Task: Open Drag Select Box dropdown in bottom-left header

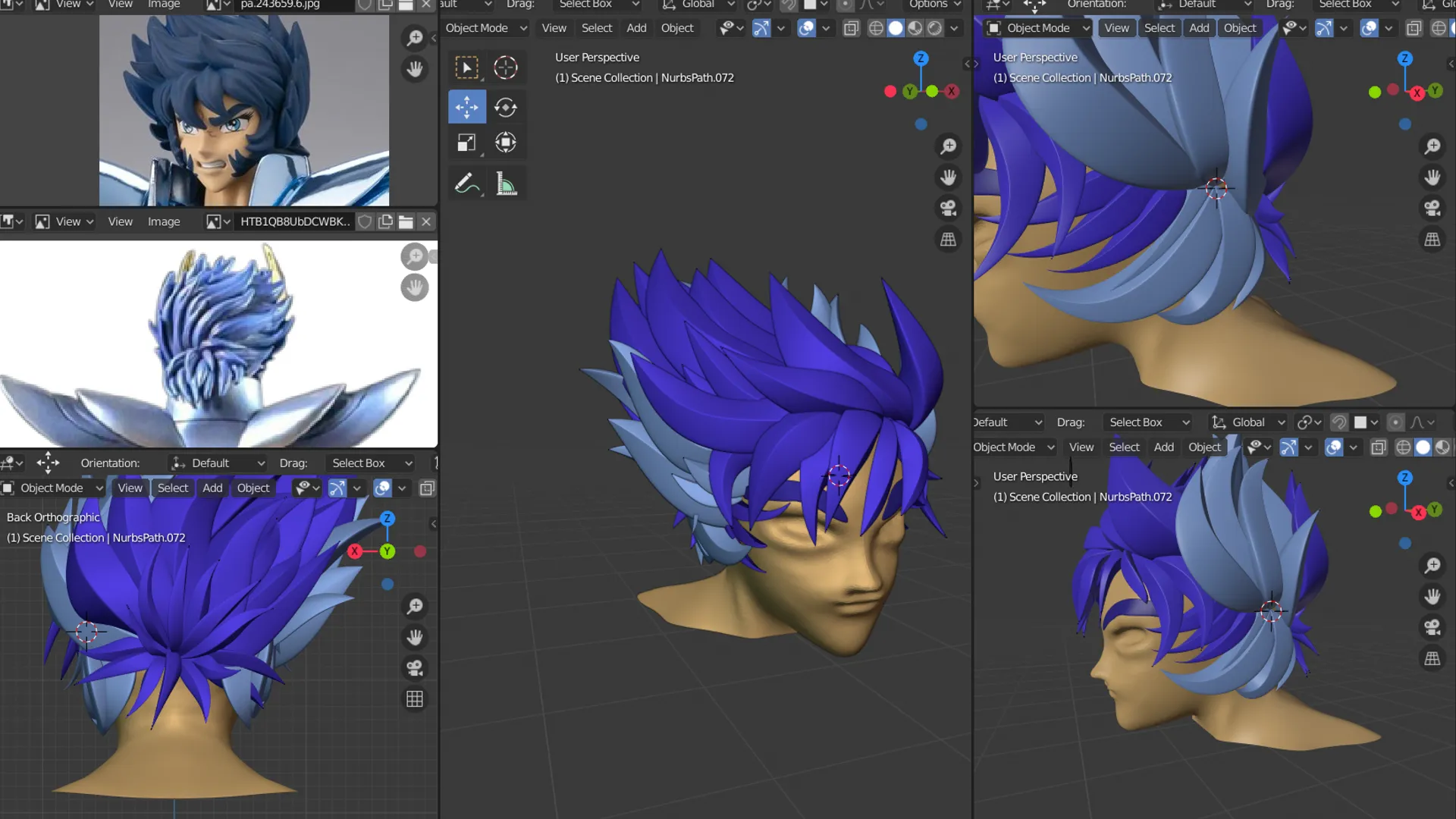Action: tap(372, 463)
